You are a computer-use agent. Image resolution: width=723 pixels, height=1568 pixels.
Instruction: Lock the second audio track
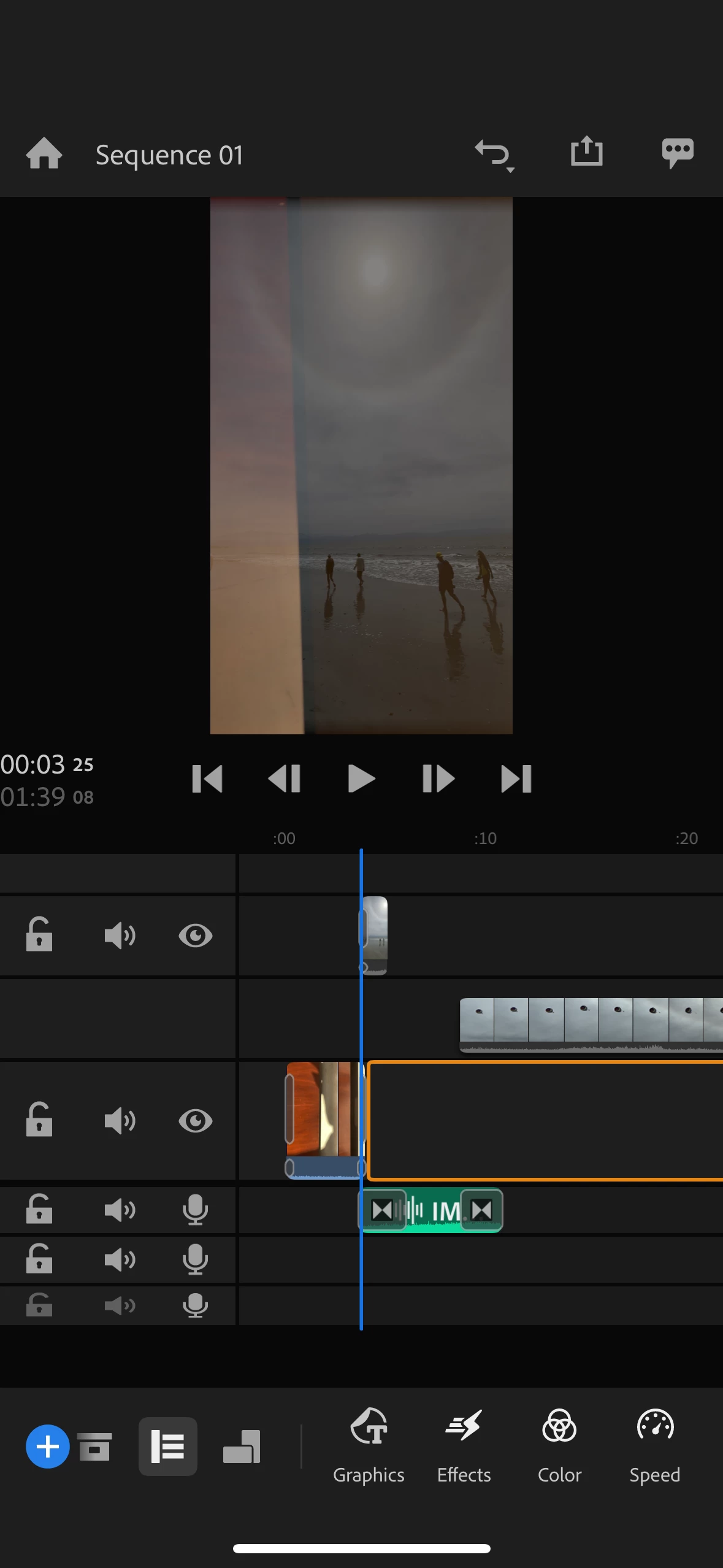[39, 1259]
